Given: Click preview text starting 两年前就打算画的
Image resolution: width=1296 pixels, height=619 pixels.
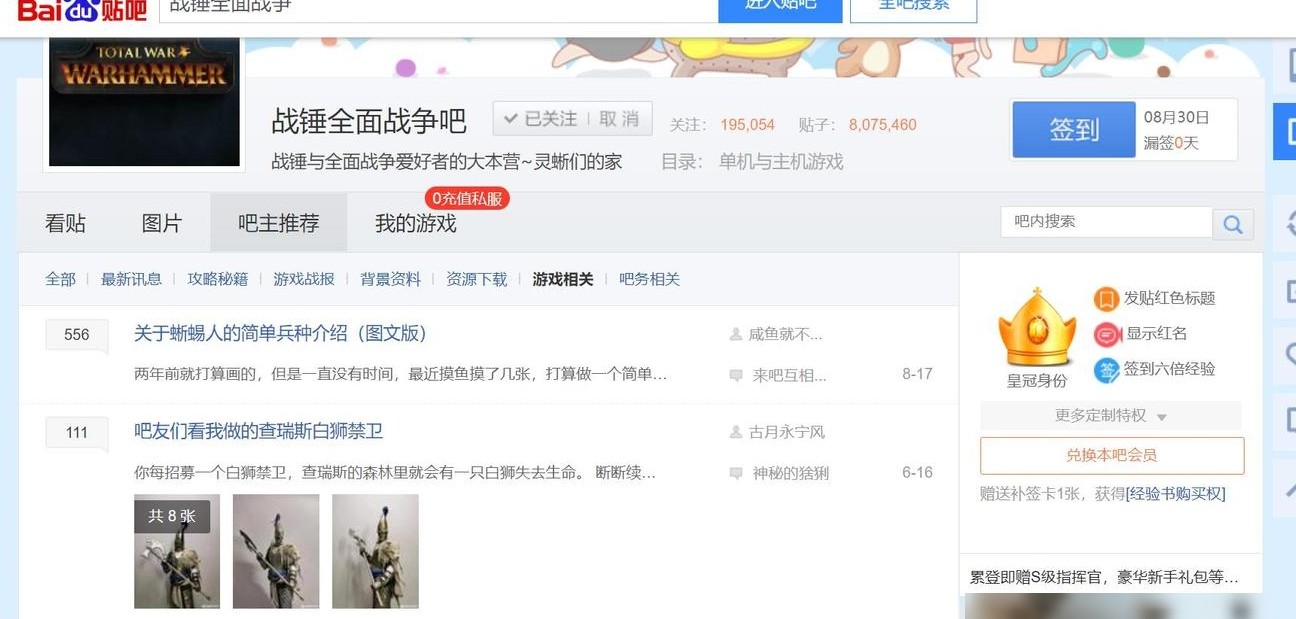Looking at the screenshot, I should [x=400, y=375].
